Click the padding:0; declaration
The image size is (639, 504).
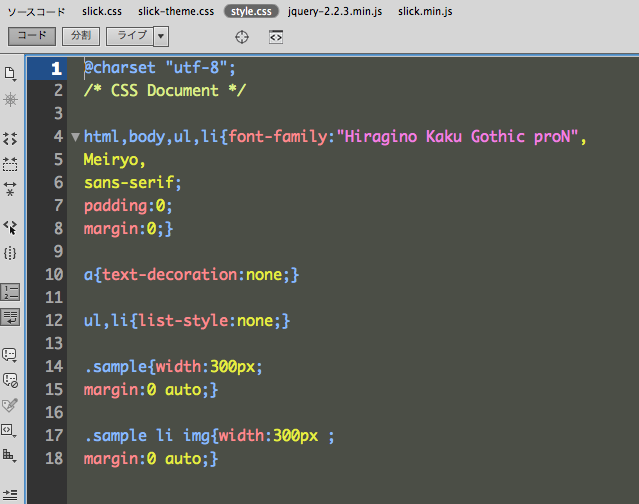click(128, 206)
